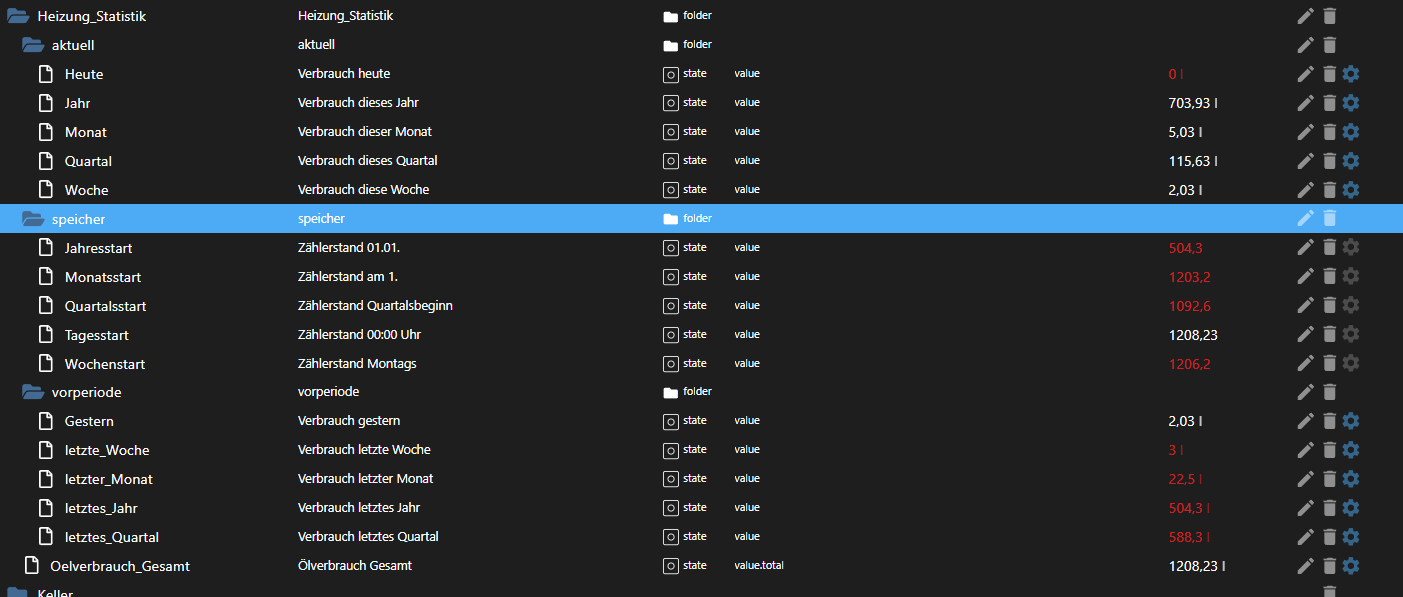
Task: Delete the Monatsstart state
Action: (1329, 277)
